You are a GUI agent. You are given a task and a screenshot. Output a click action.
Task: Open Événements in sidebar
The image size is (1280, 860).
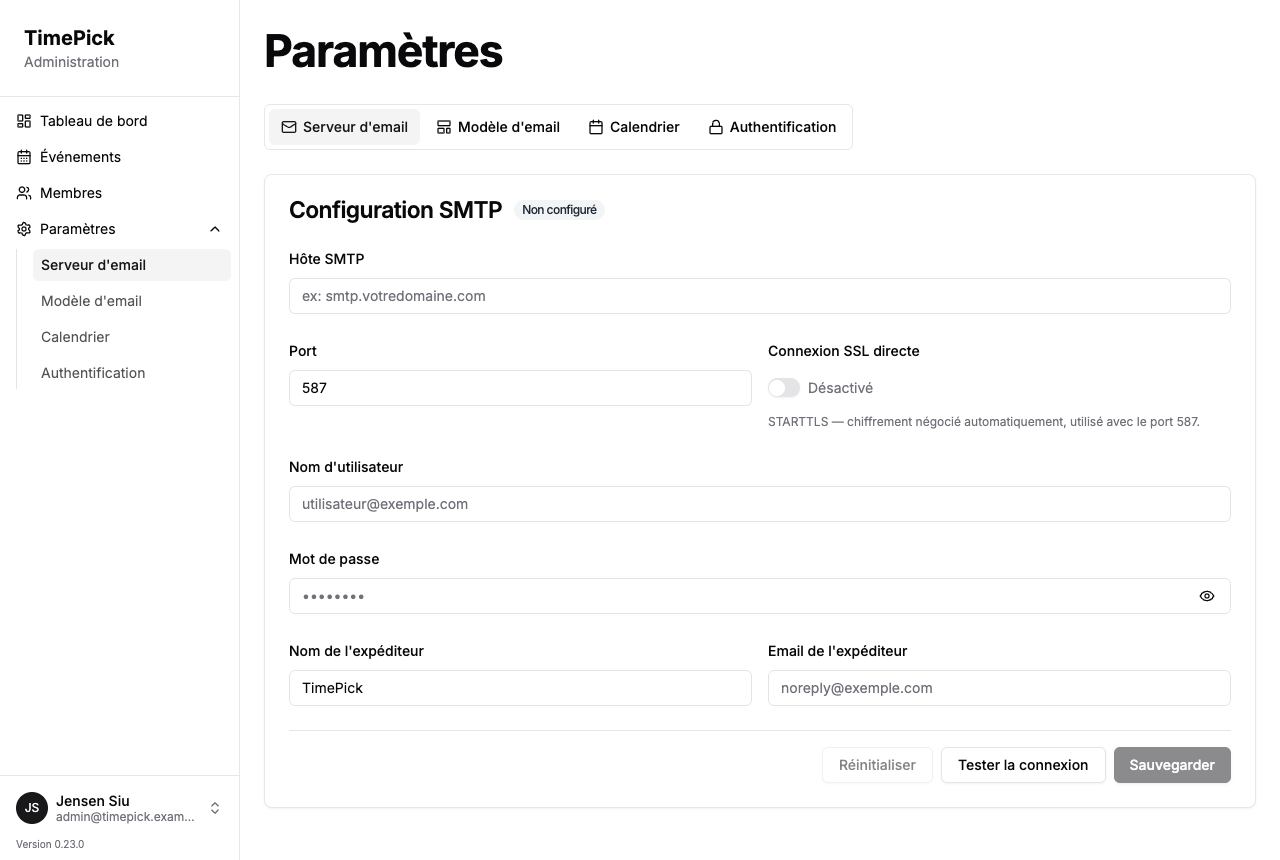pyautogui.click(x=120, y=157)
